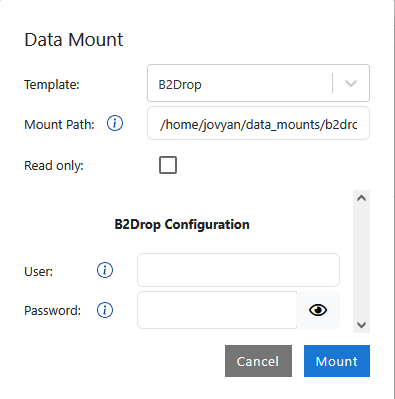The width and height of the screenshot is (395, 399).
Task: Click the Password: label
Action: pos(53,311)
